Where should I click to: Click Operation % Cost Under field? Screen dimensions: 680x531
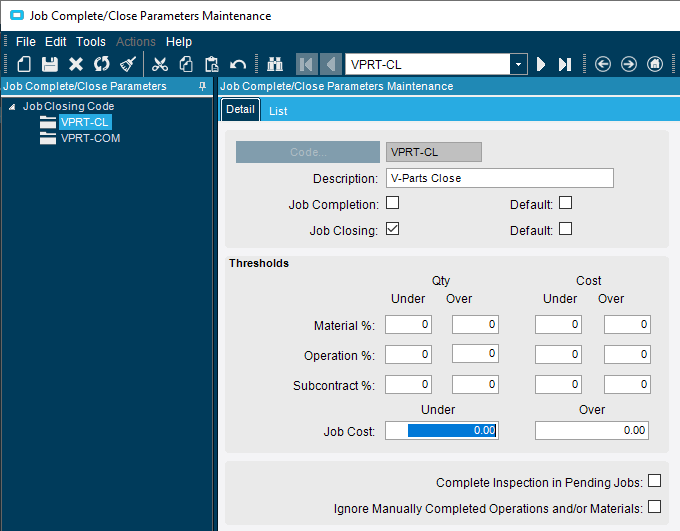pos(558,354)
